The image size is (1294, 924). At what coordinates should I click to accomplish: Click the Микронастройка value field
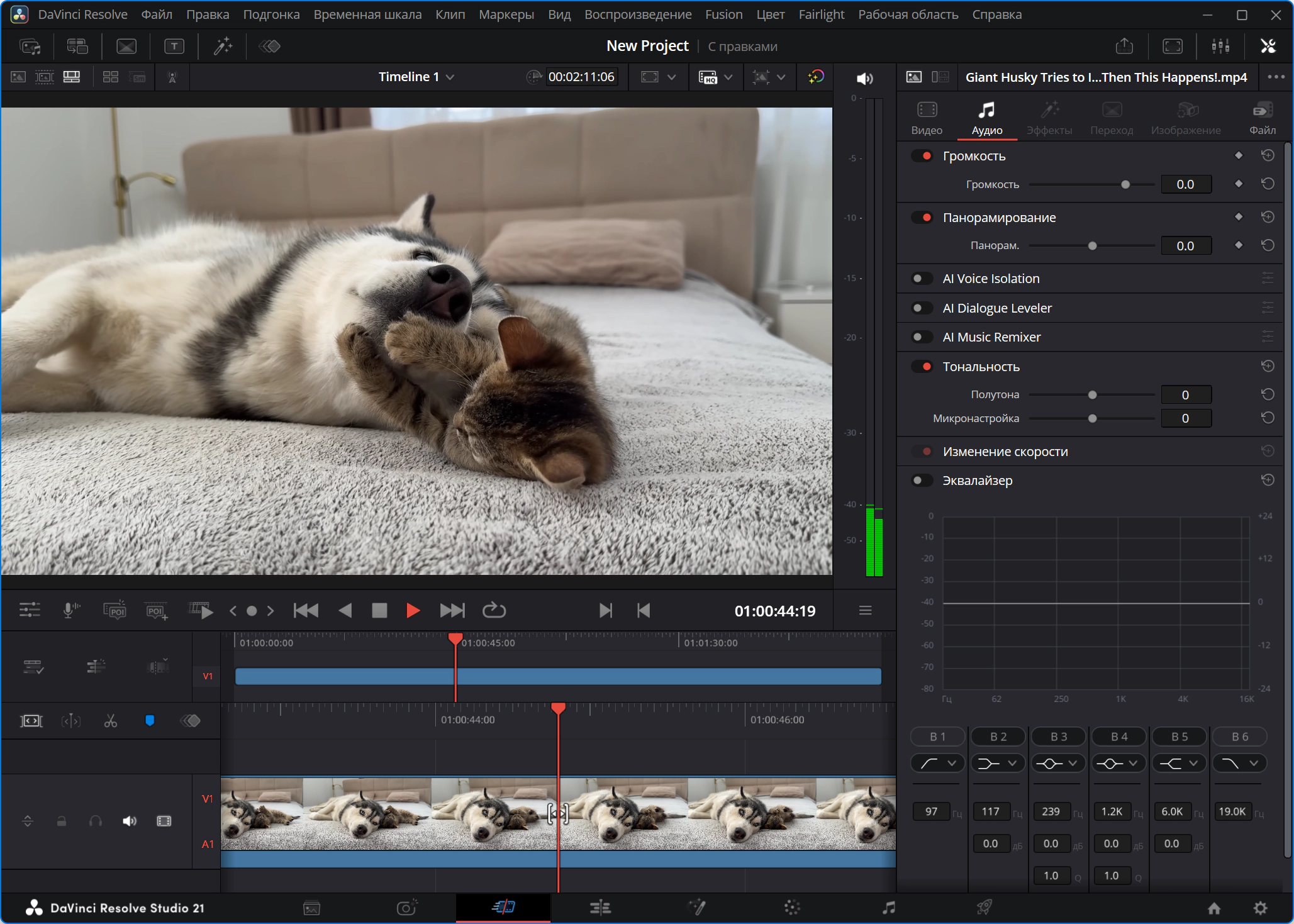(1185, 418)
